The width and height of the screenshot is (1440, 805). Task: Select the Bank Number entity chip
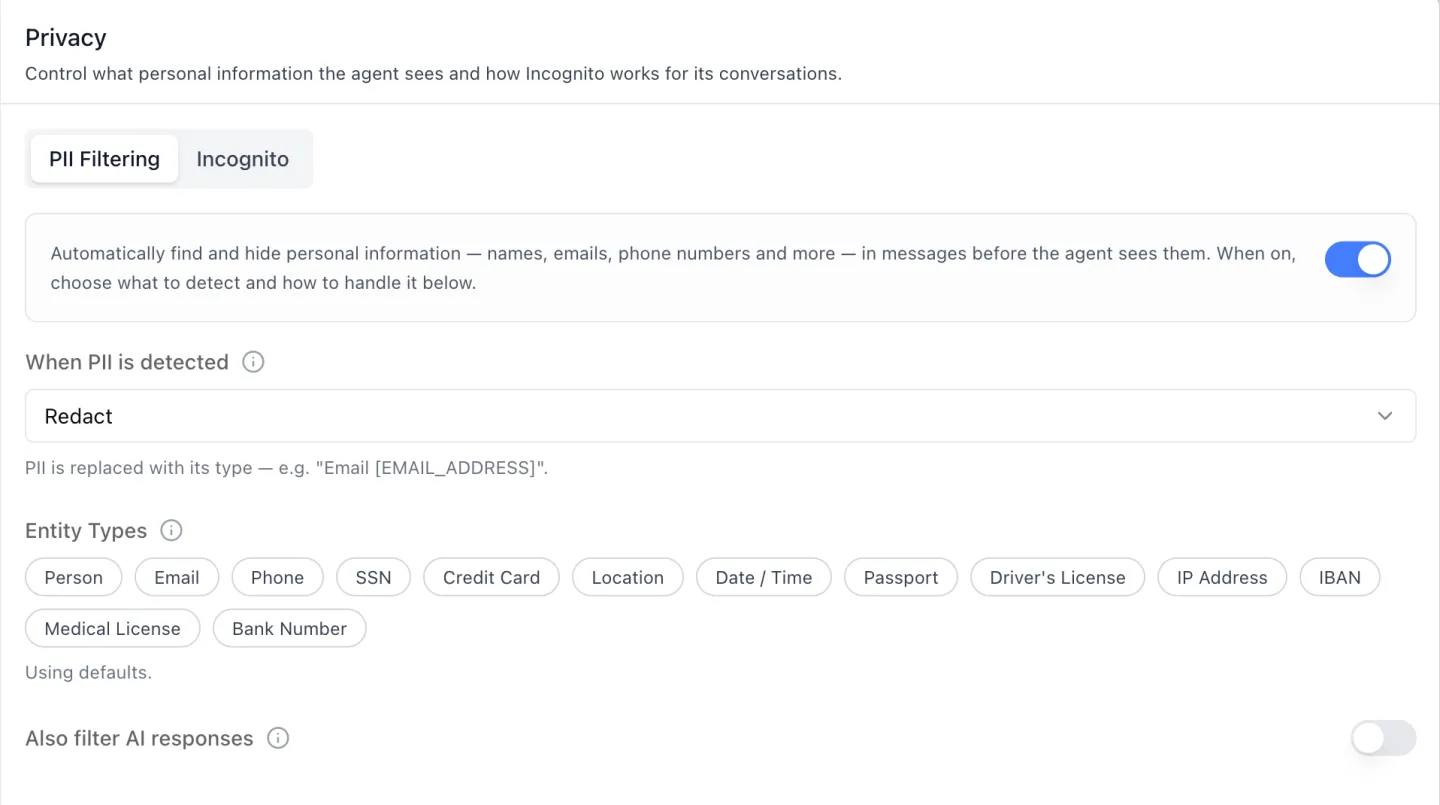tap(290, 628)
